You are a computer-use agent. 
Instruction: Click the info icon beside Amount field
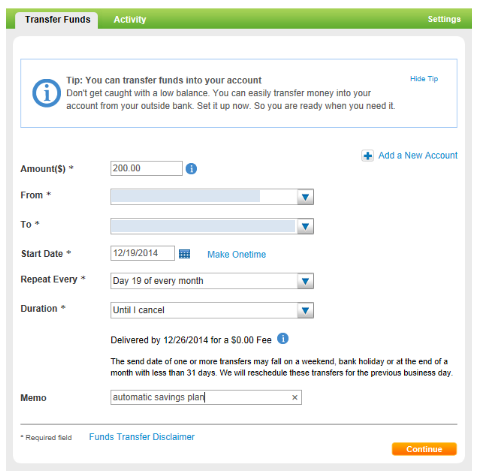coord(191,169)
